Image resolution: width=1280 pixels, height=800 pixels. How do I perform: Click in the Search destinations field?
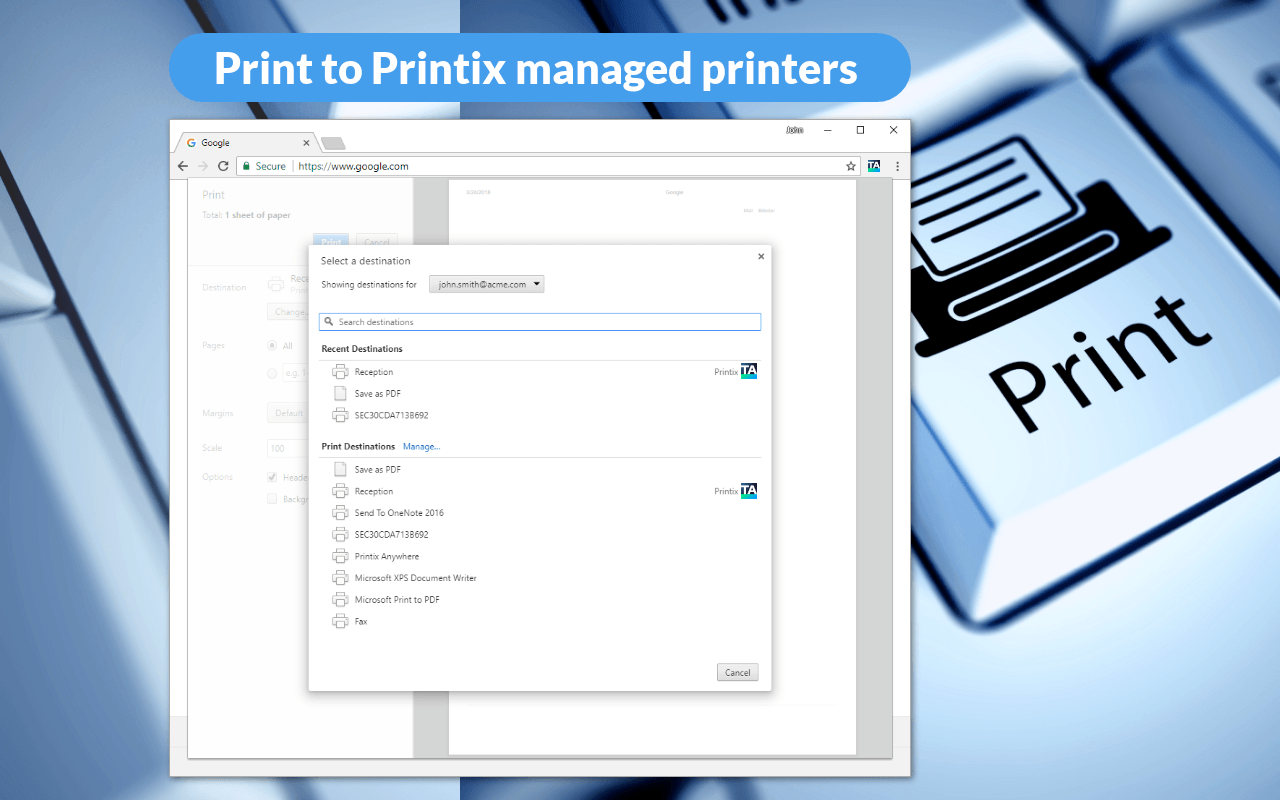pyautogui.click(x=540, y=321)
